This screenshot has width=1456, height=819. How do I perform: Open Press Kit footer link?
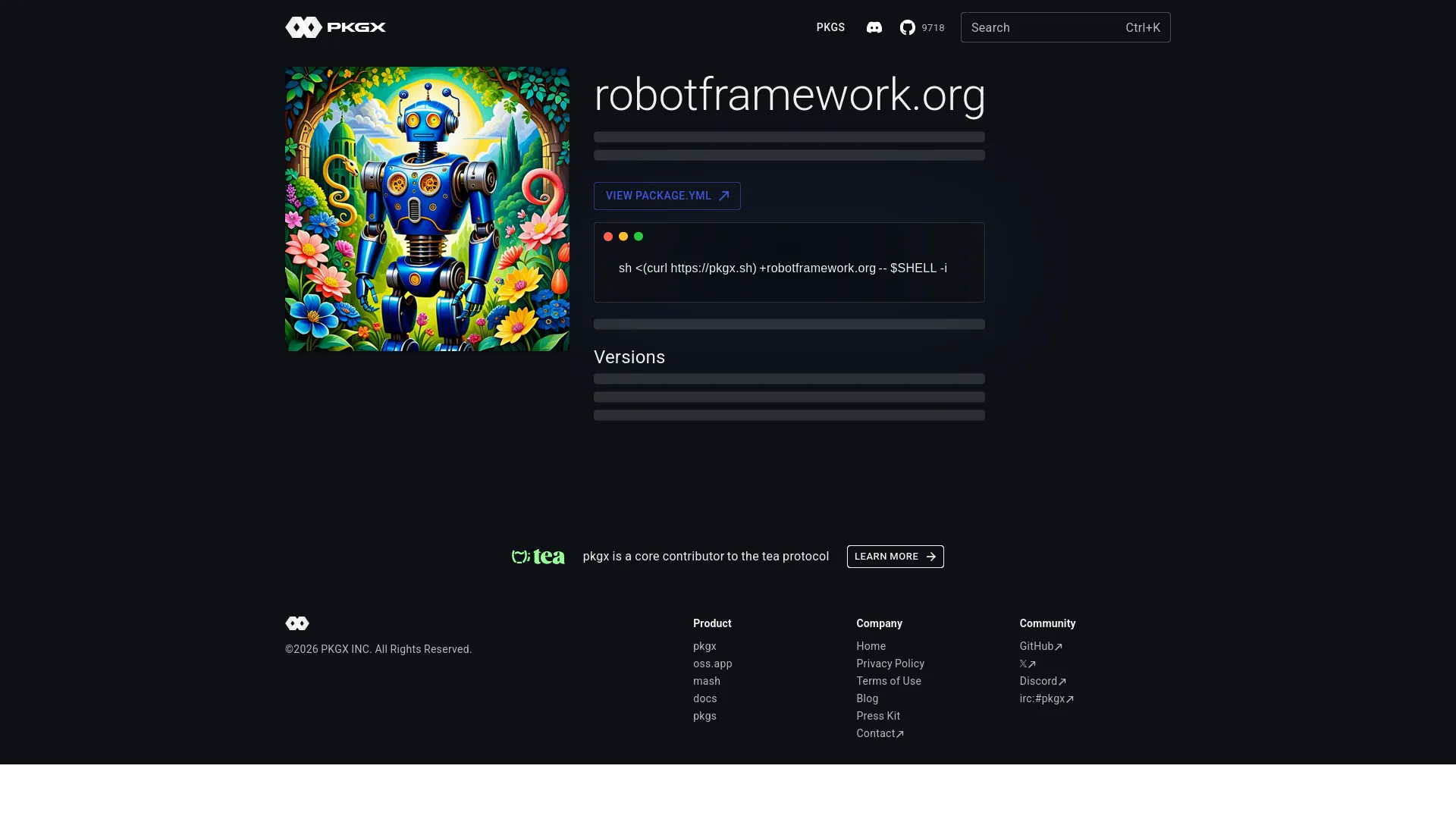(878, 716)
